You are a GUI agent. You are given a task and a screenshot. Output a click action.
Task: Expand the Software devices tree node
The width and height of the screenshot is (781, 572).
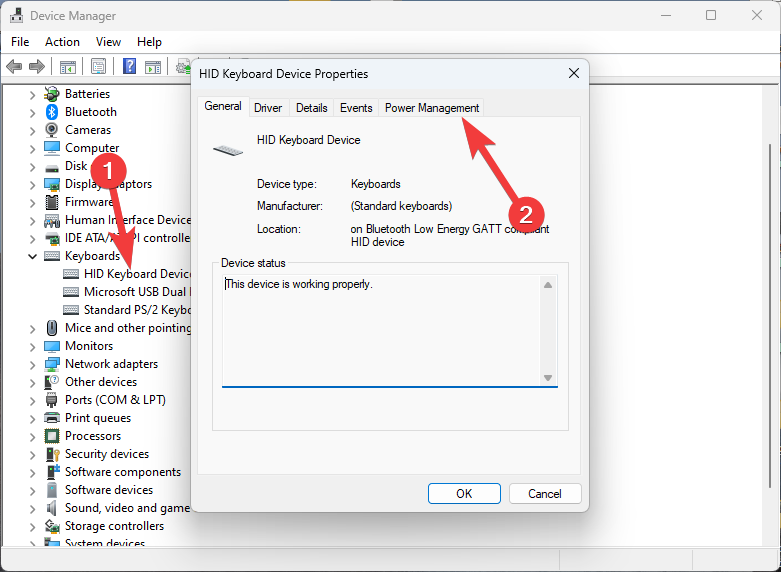(32, 491)
